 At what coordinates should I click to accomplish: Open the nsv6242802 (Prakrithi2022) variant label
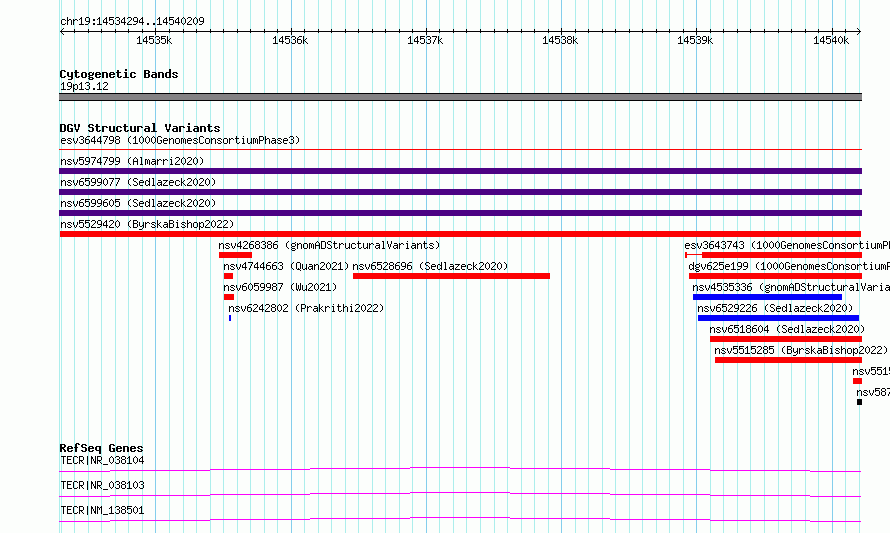[x=306, y=308]
